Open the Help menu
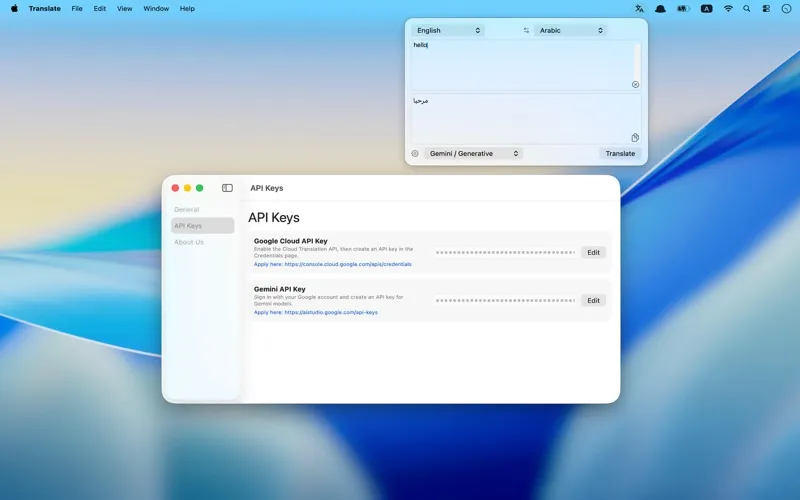800x500 pixels. (x=187, y=9)
